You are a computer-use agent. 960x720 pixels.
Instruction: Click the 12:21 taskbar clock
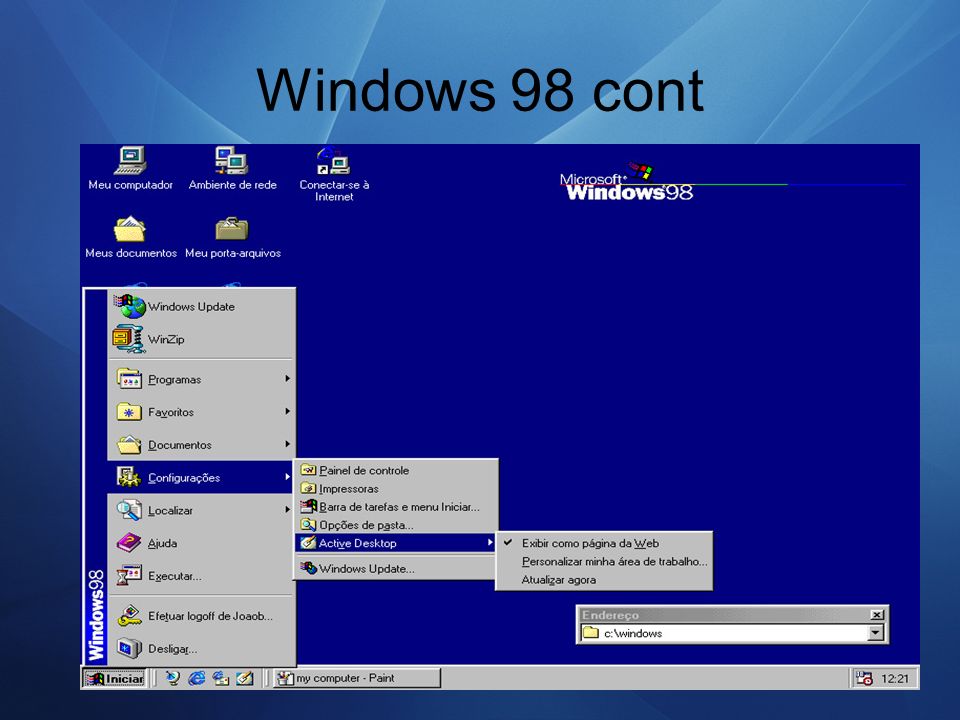(895, 678)
